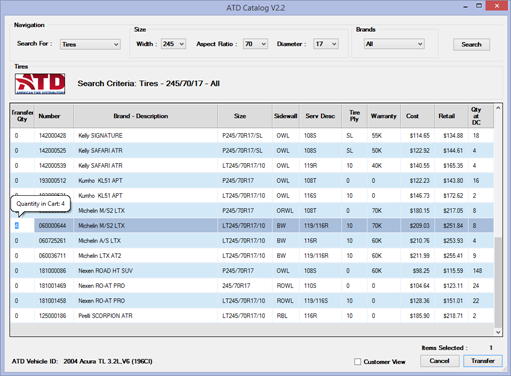Sort by Retail column header

pos(451,116)
